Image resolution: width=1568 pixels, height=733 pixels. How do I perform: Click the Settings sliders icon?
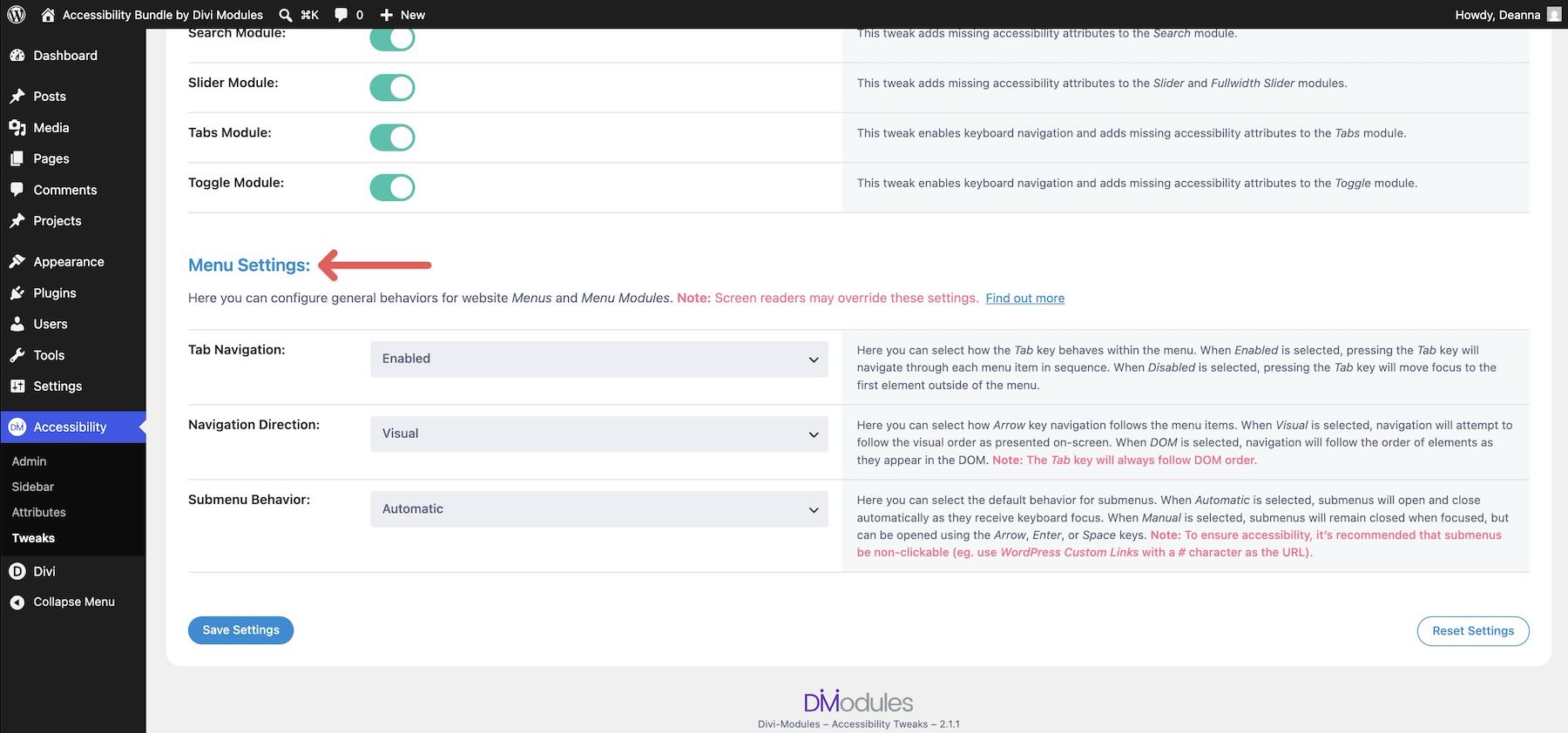(17, 387)
